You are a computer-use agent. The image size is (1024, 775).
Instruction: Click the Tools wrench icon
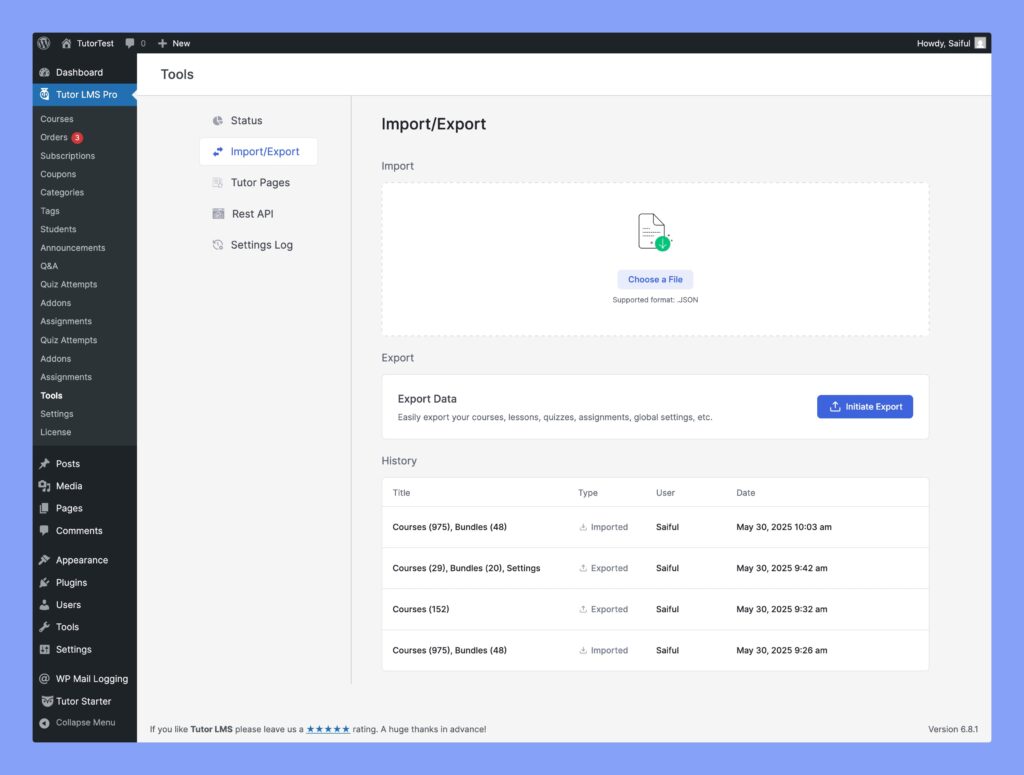pyautogui.click(x=44, y=627)
